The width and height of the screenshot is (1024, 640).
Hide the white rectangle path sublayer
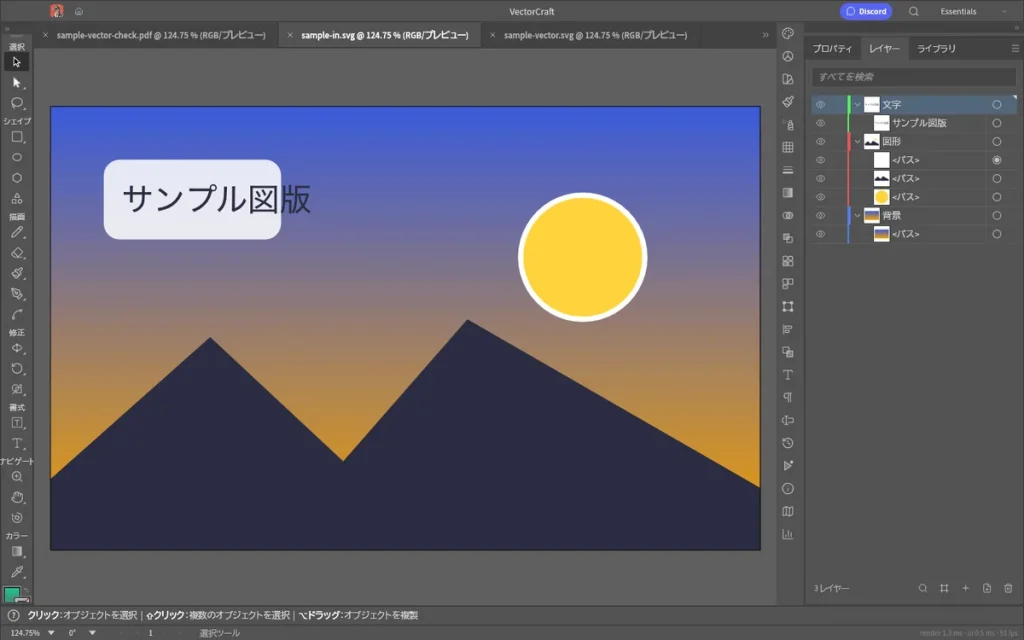point(820,160)
